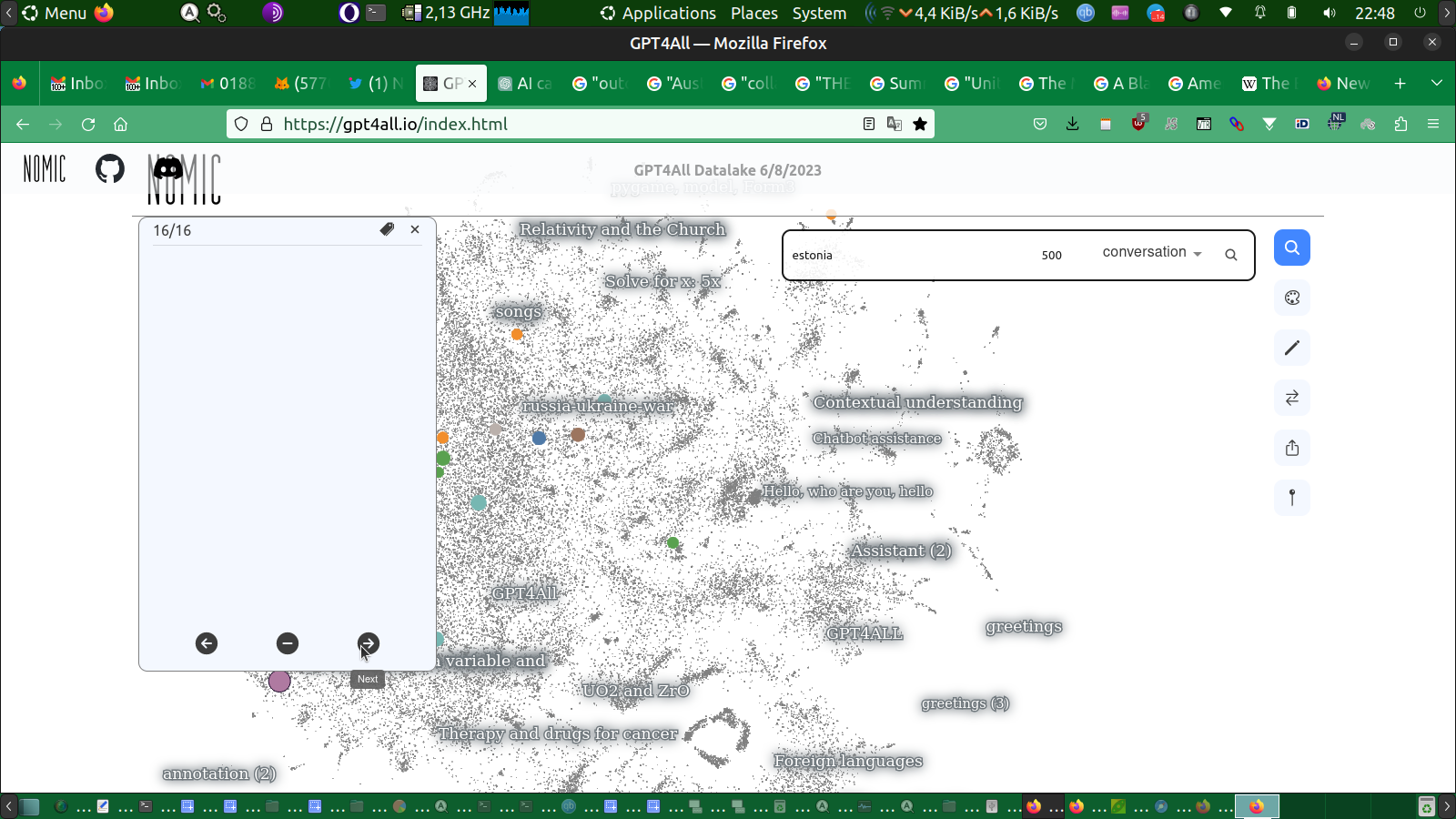
Task: Click the green point above 'GPT4All' label
Action: [672, 543]
